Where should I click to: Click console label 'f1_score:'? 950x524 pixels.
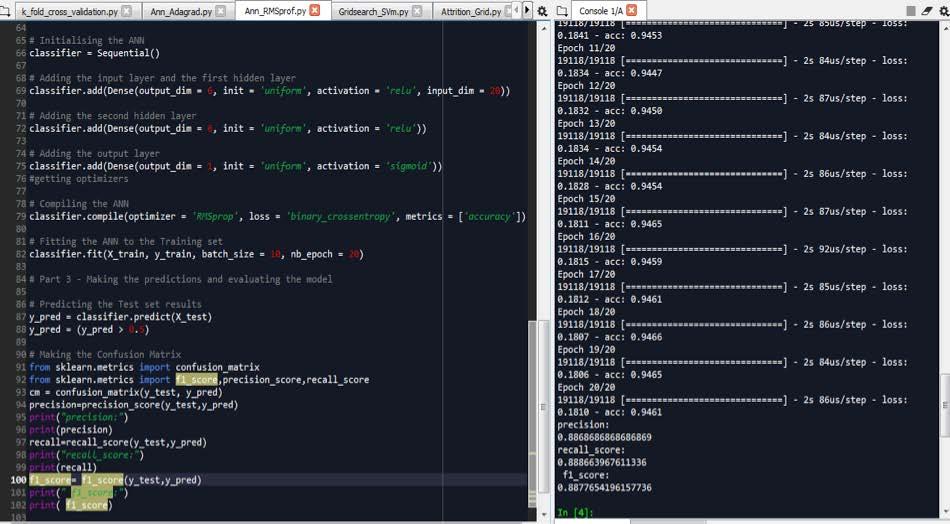click(x=586, y=475)
